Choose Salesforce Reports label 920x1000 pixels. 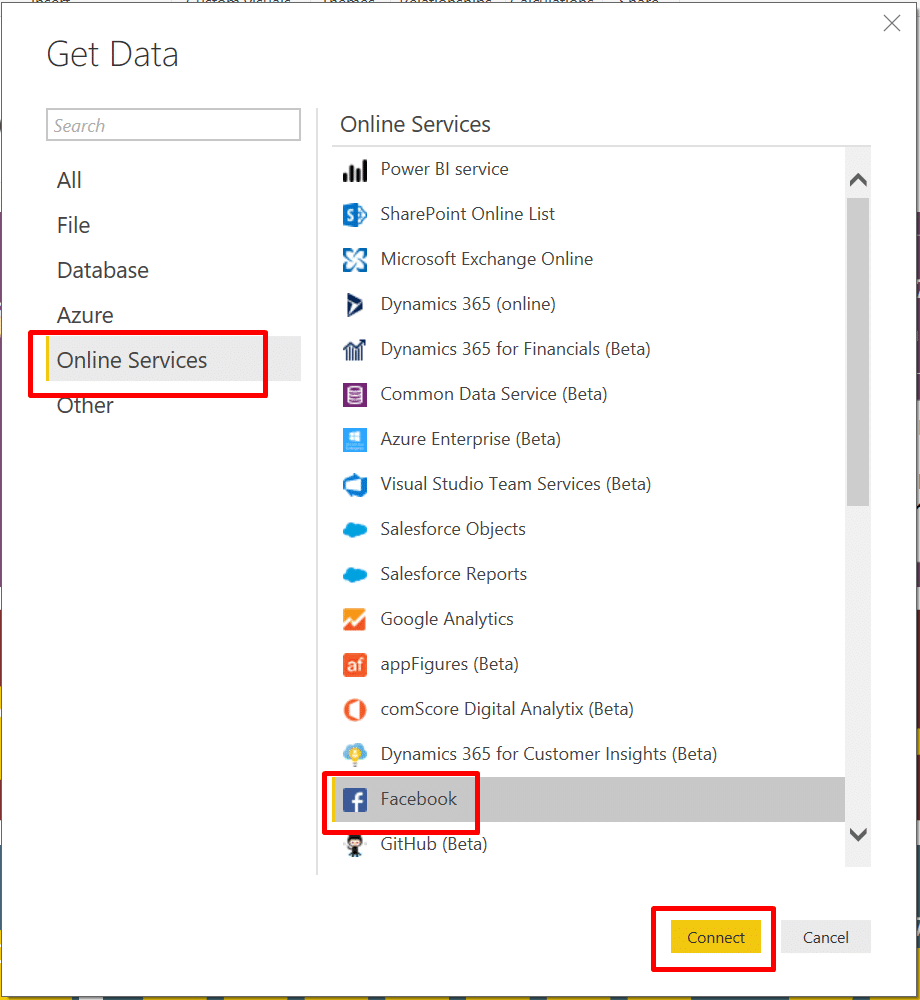pyautogui.click(x=453, y=574)
